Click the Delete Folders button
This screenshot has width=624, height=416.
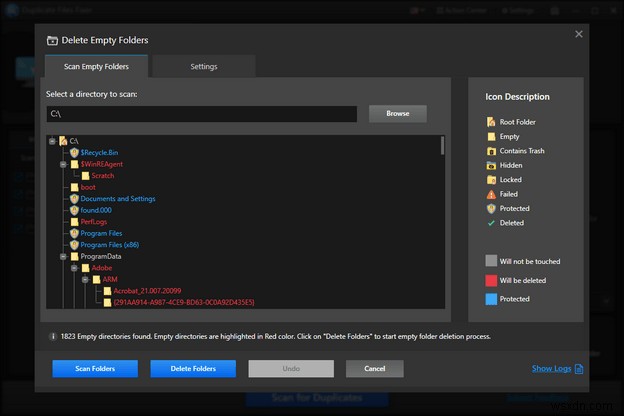pyautogui.click(x=193, y=369)
